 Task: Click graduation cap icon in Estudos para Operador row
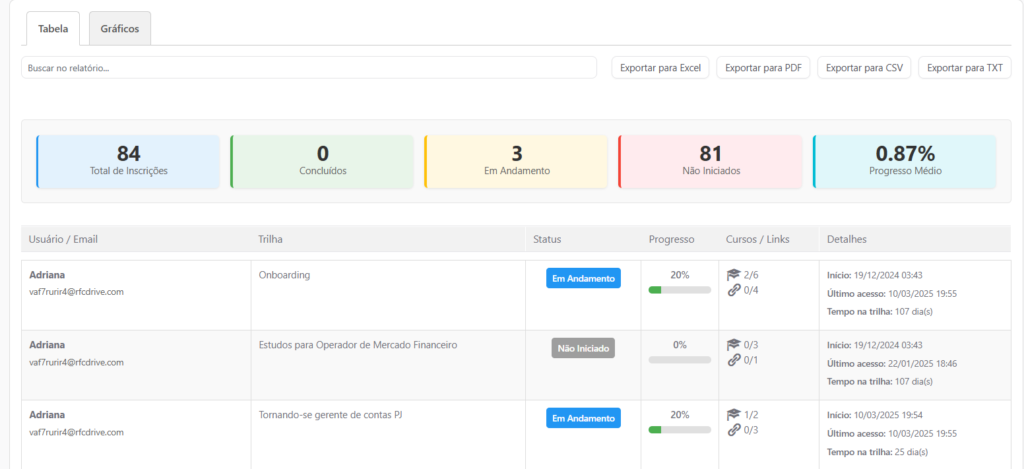(733, 345)
